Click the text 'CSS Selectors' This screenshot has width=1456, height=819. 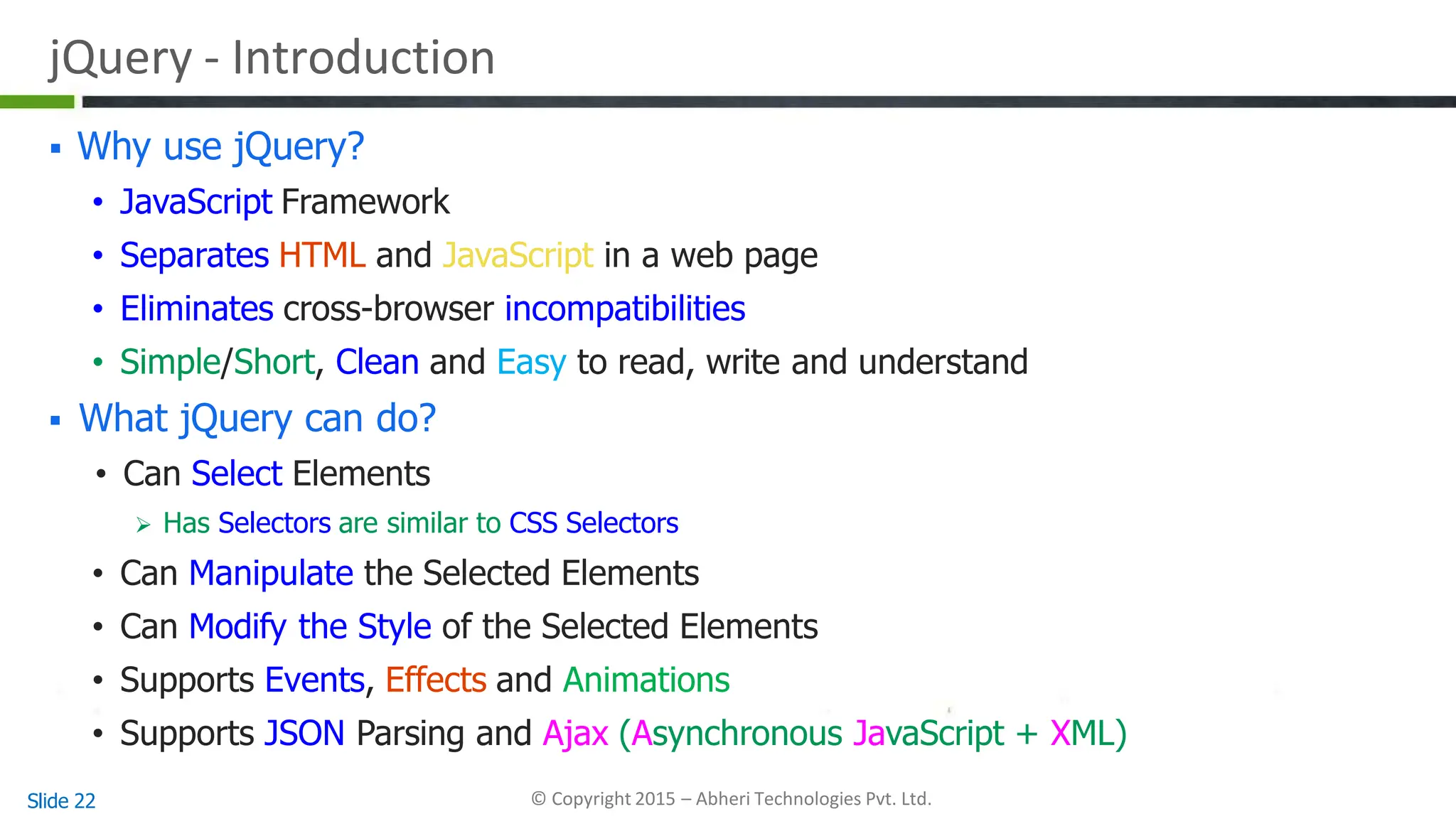pyautogui.click(x=594, y=523)
